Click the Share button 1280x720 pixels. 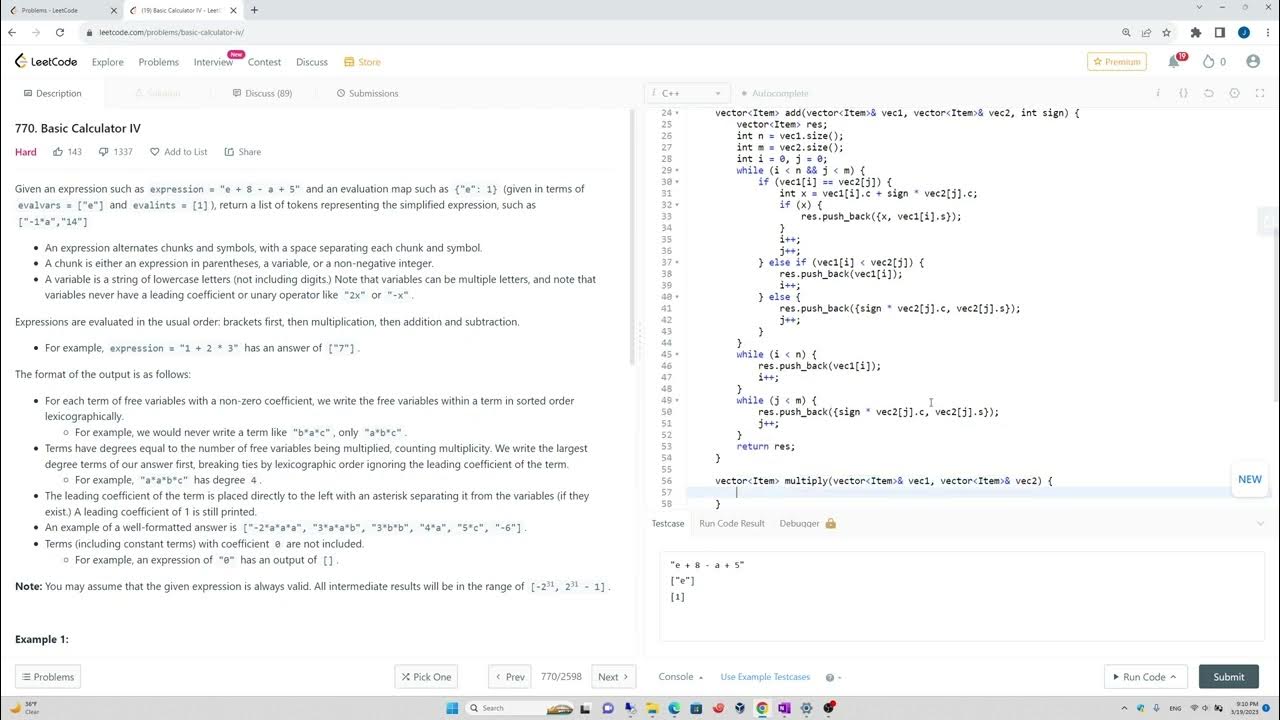243,152
